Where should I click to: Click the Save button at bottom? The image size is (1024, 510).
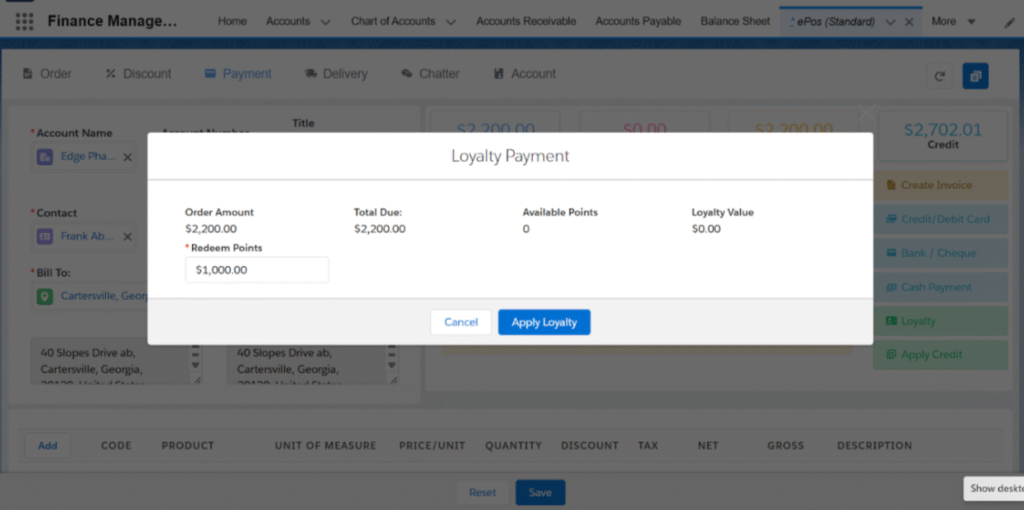540,492
